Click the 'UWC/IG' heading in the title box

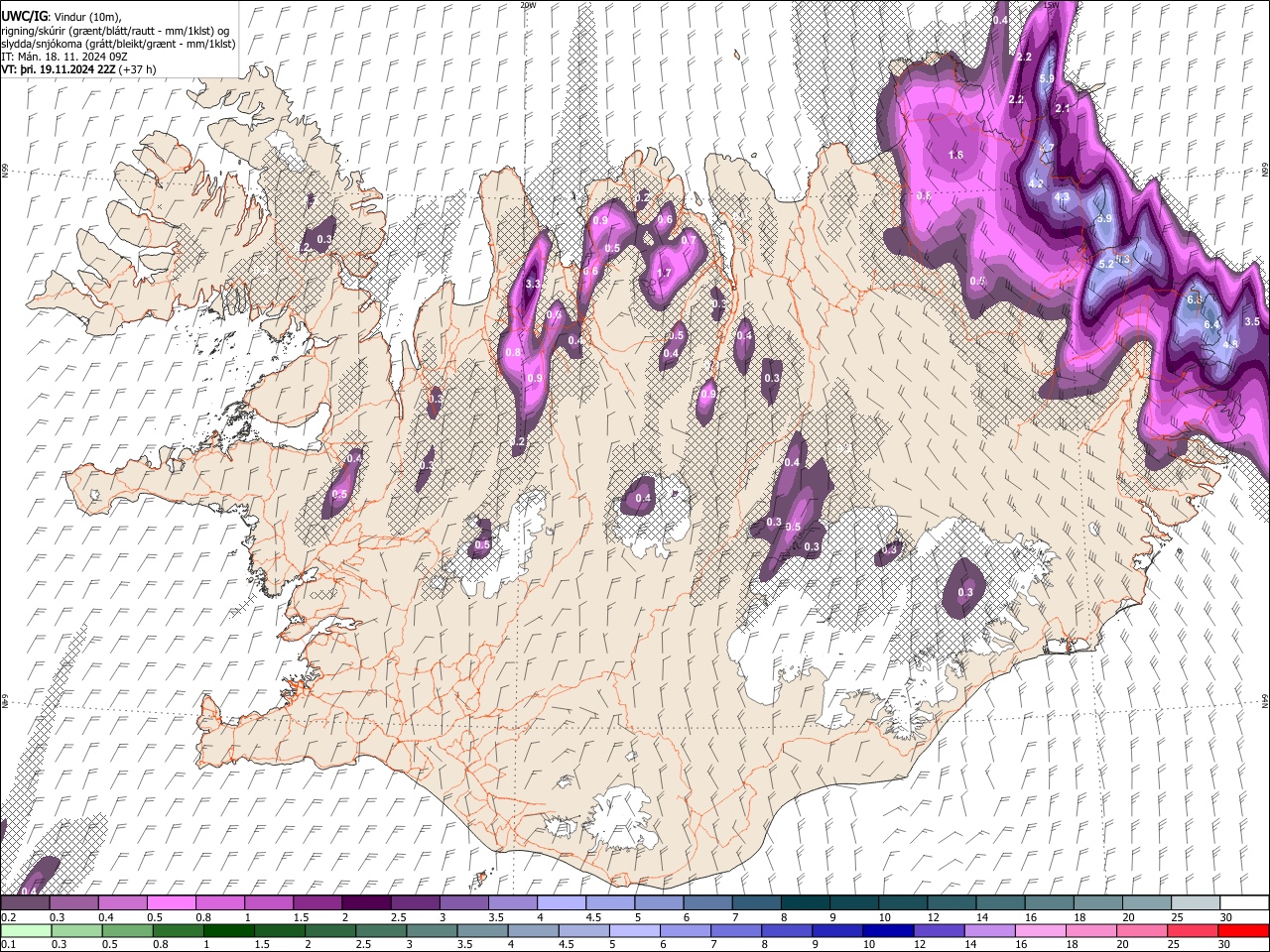(x=24, y=15)
